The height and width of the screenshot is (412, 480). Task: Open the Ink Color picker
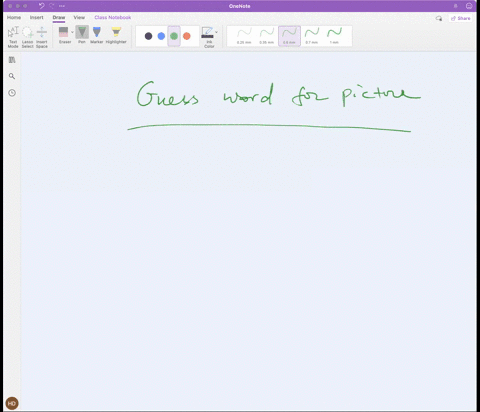(x=209, y=37)
